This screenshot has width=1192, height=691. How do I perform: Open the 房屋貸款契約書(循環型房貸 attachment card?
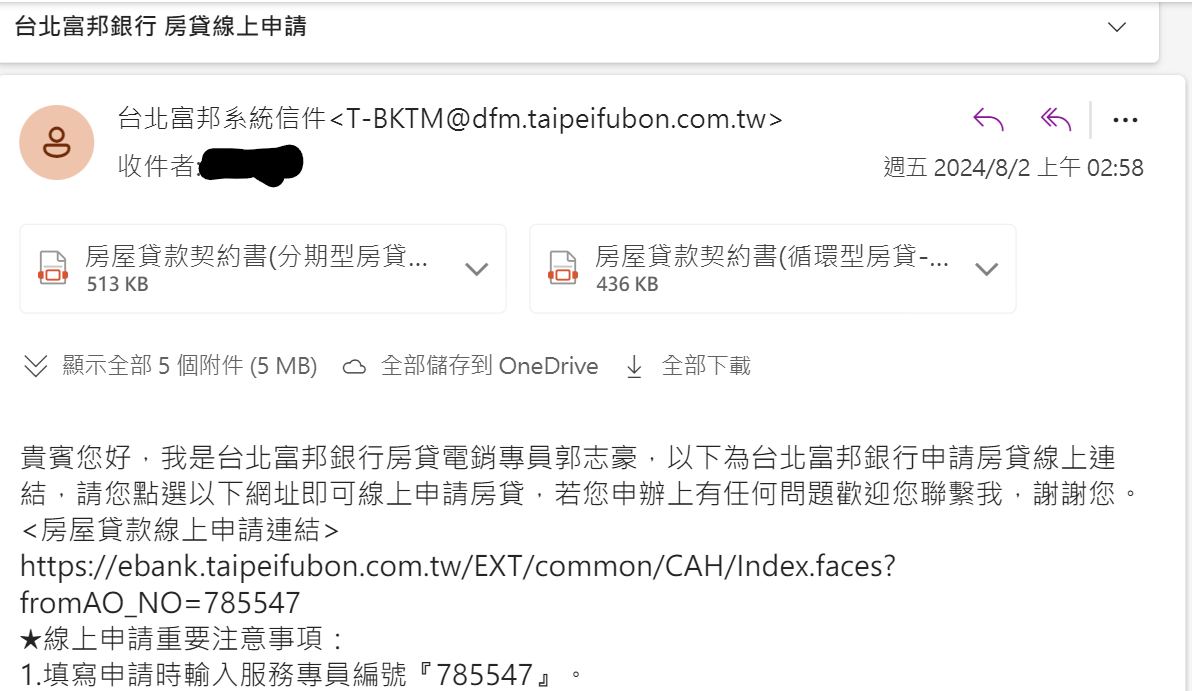tap(772, 268)
